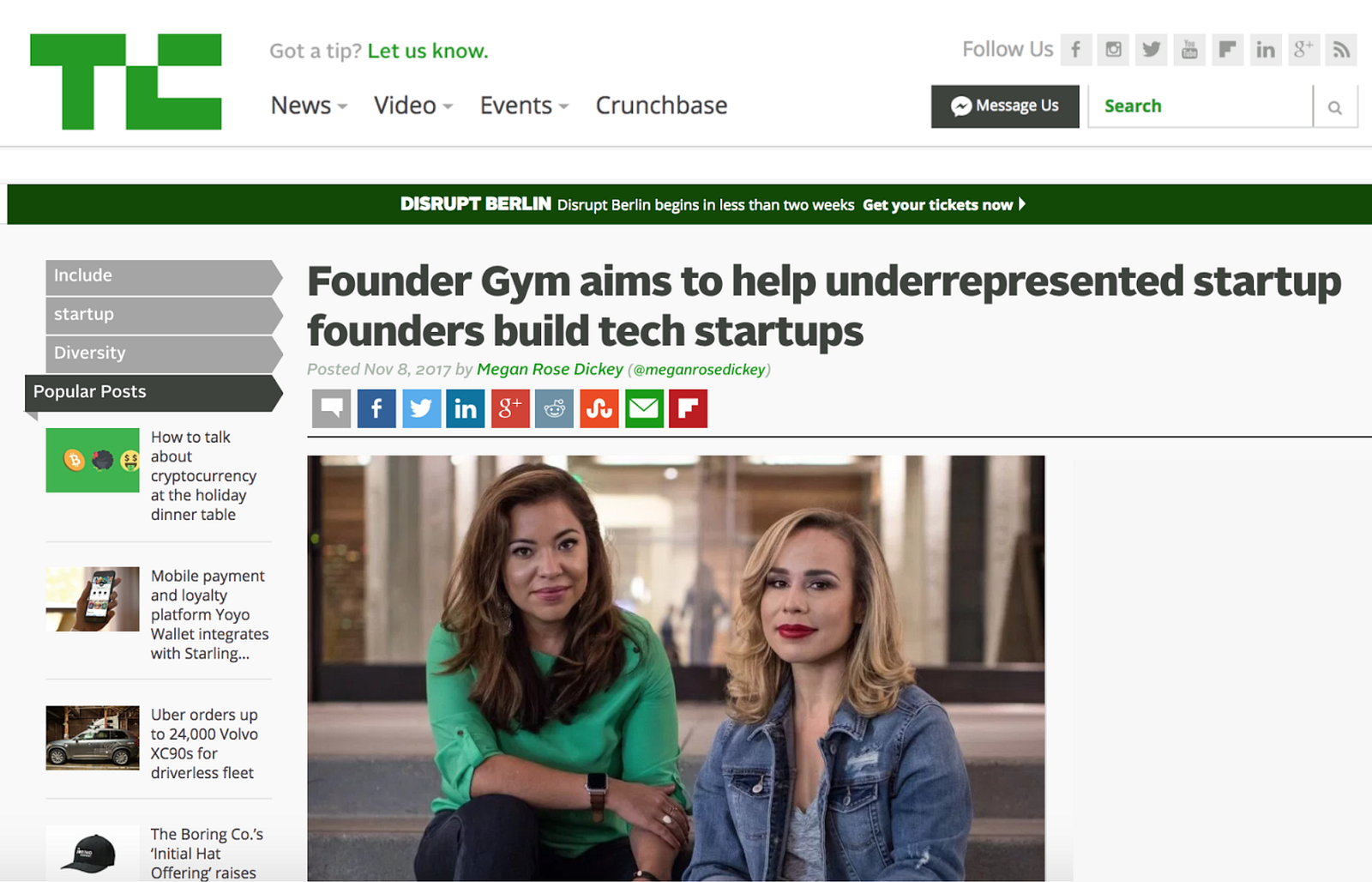Screen dimensions: 1372x882
Task: Open the Crunchbase menu item
Action: coord(661,106)
